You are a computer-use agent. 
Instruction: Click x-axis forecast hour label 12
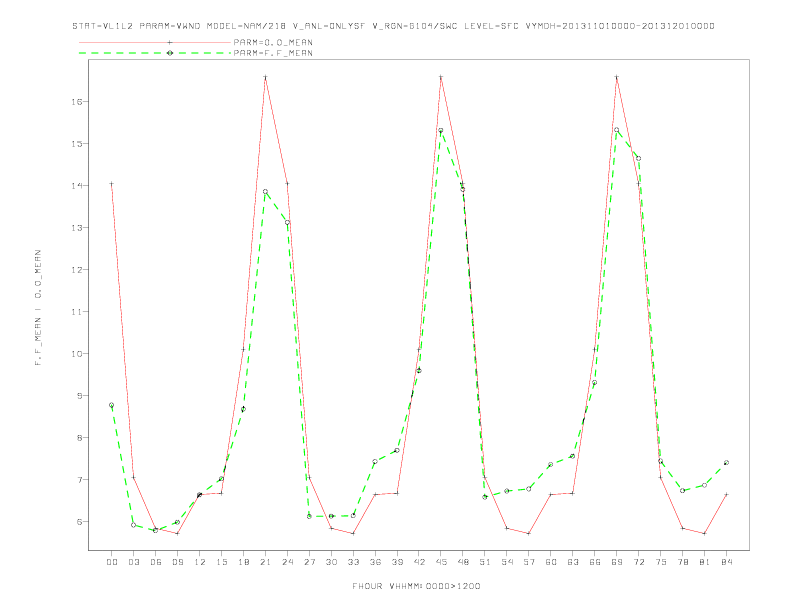(200, 562)
